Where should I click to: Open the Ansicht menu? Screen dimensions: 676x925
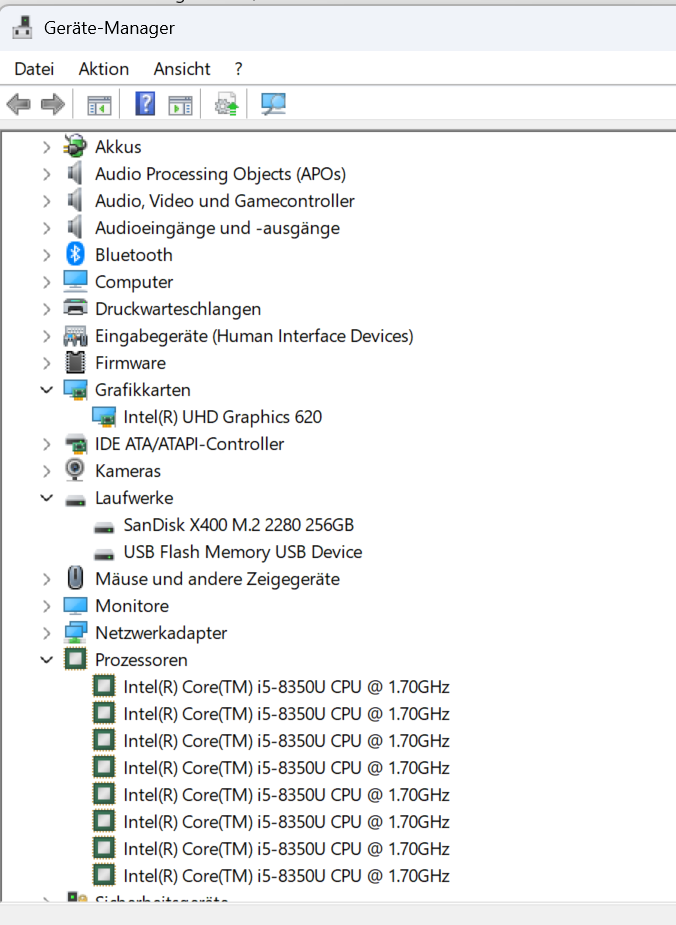182,69
